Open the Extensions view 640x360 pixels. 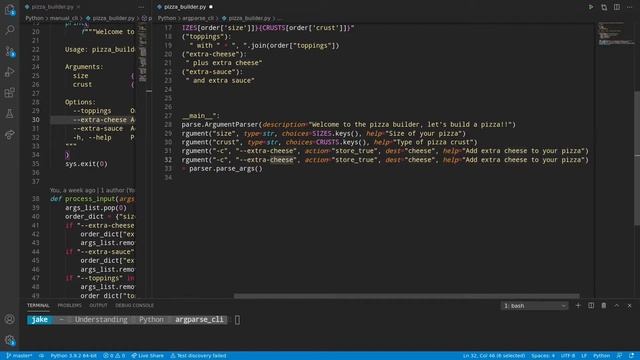9,93
